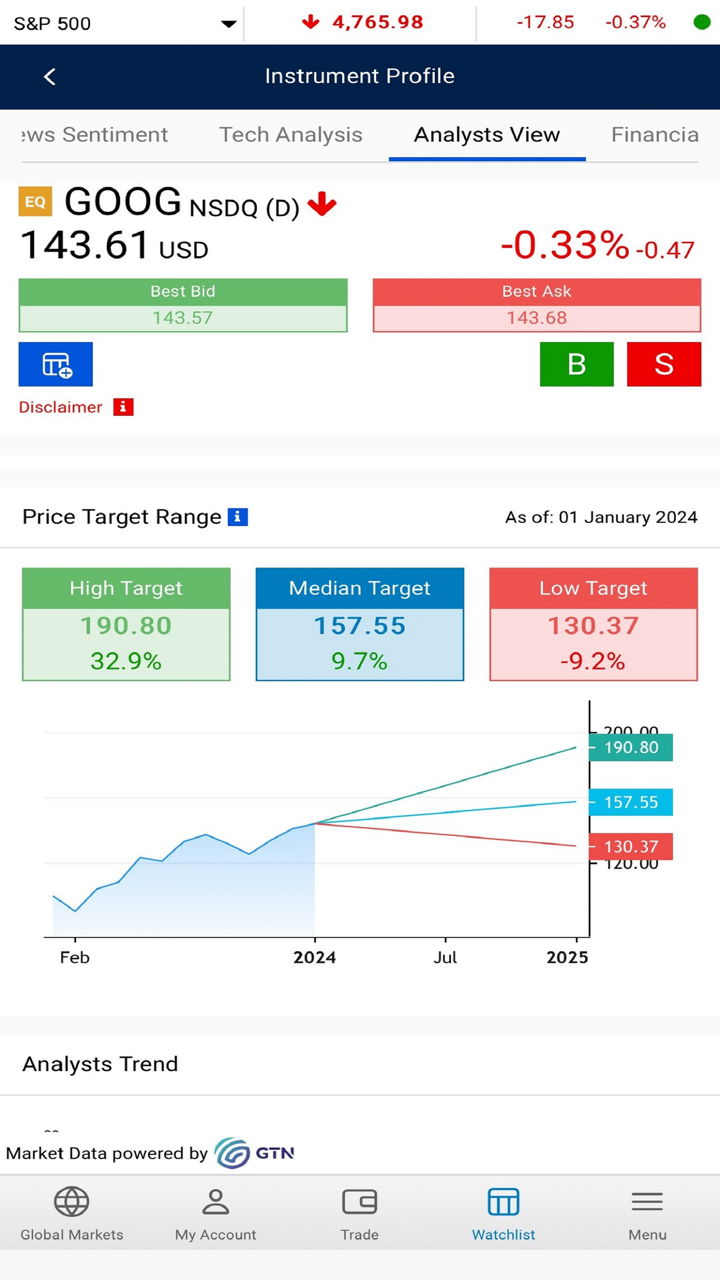Switch to Tech Analysis tab
Viewport: 720px width, 1280px height.
click(291, 135)
